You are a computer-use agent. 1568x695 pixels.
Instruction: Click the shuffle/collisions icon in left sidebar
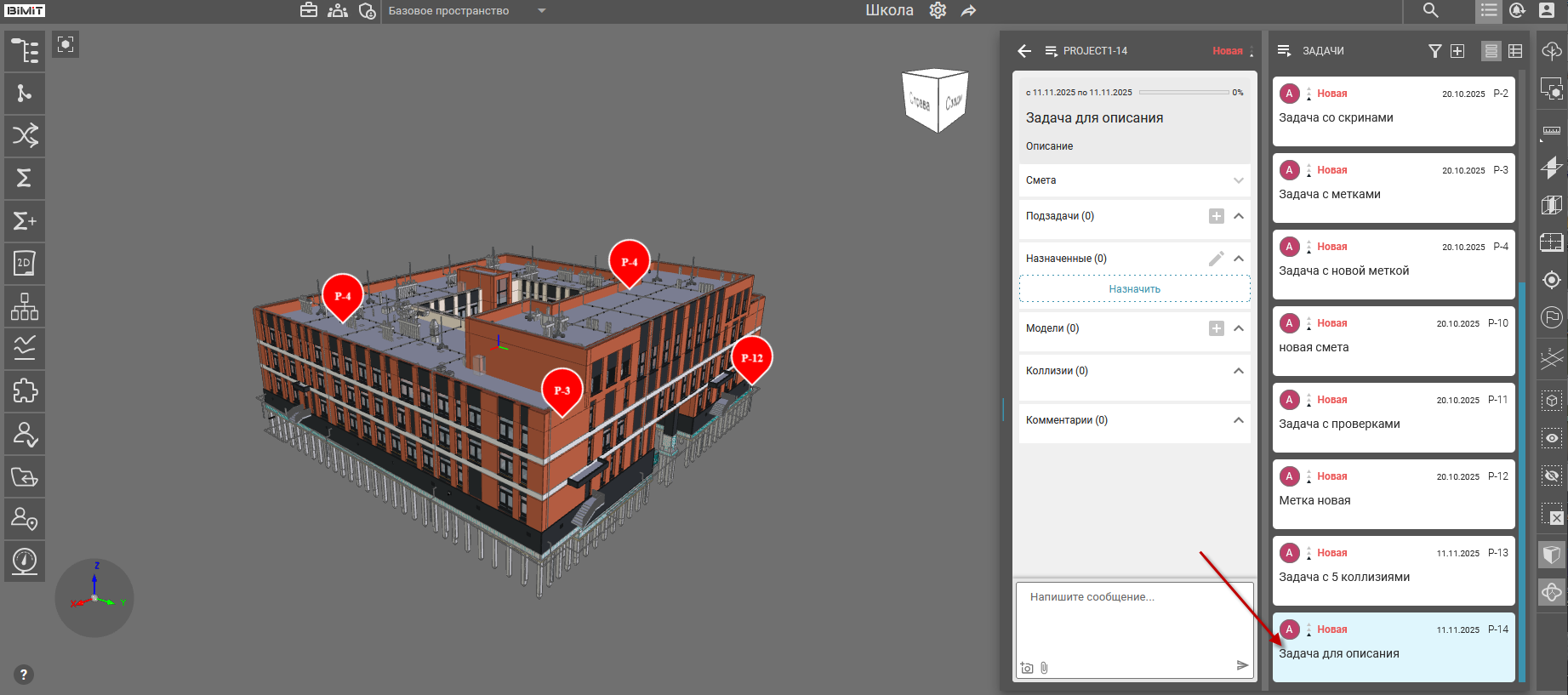point(25,135)
